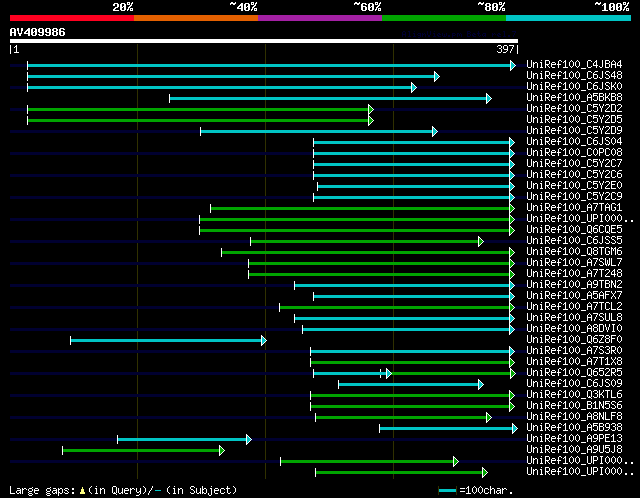Open hit UniRef100_C5Y2D9
Screen dimensions: 640x498
click(x=574, y=131)
